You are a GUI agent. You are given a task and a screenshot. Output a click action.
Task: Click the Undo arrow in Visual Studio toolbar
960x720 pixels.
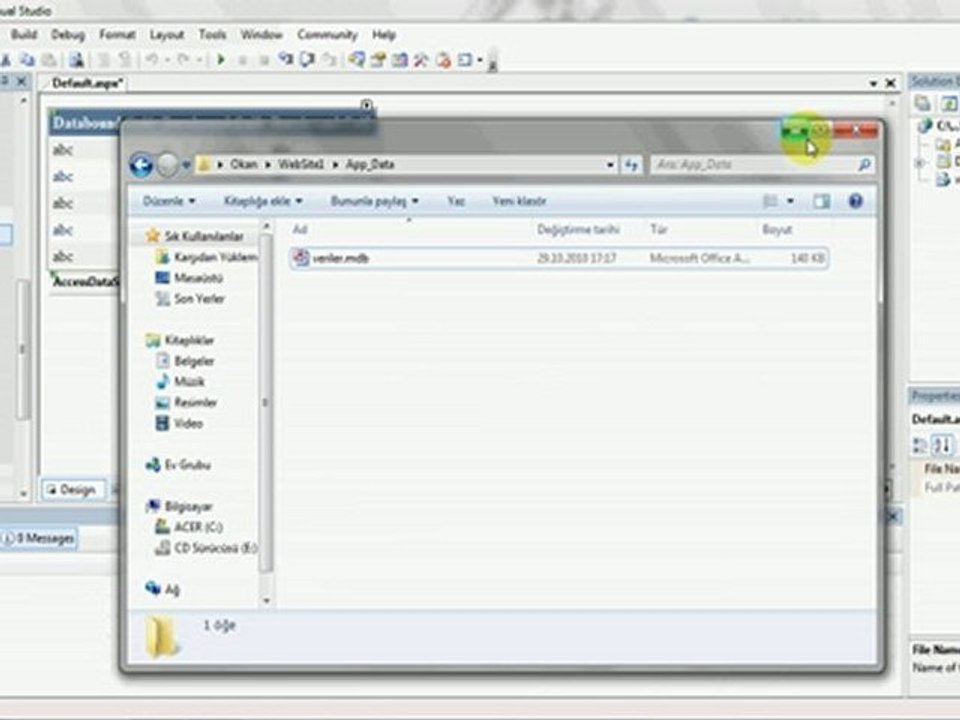pos(152,59)
